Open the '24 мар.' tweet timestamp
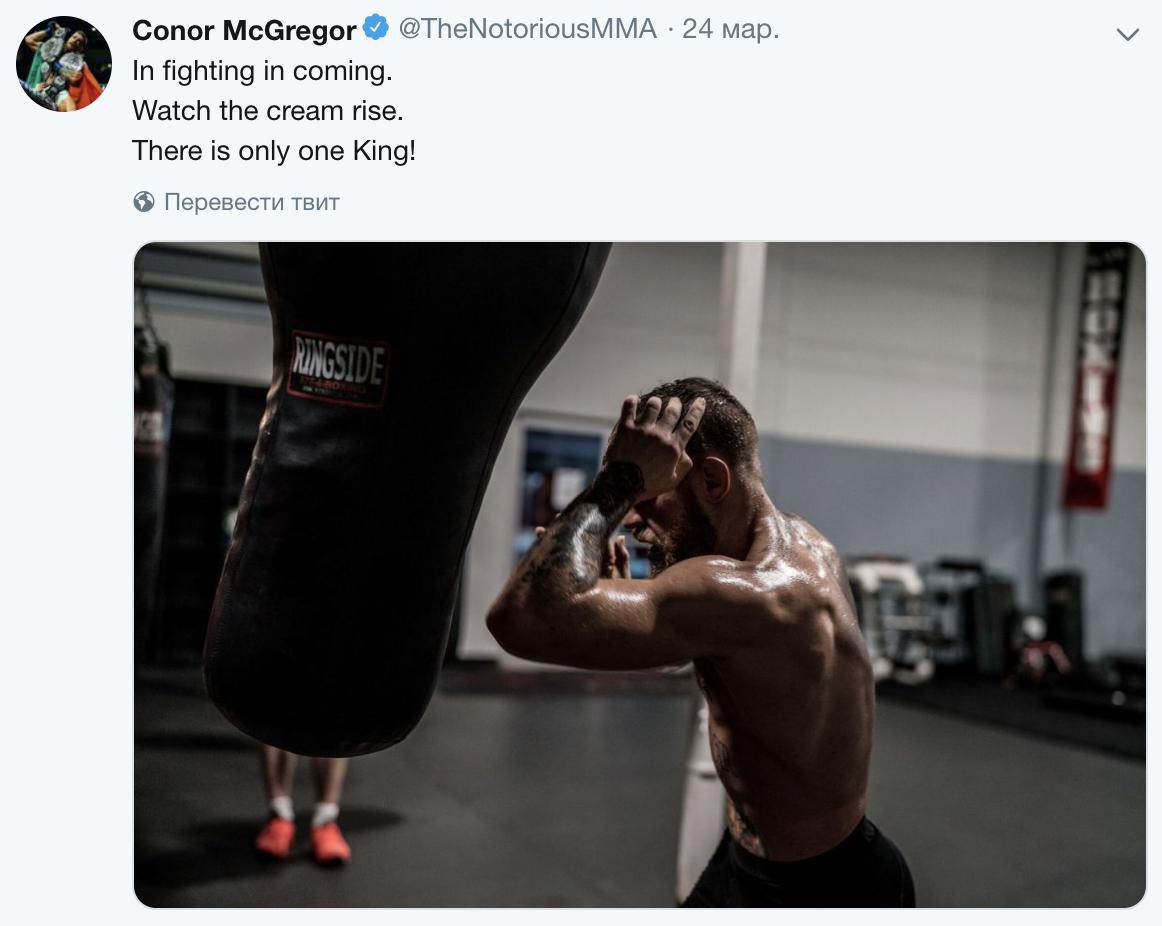Screen dimensions: 1162x926 pyautogui.click(x=731, y=29)
